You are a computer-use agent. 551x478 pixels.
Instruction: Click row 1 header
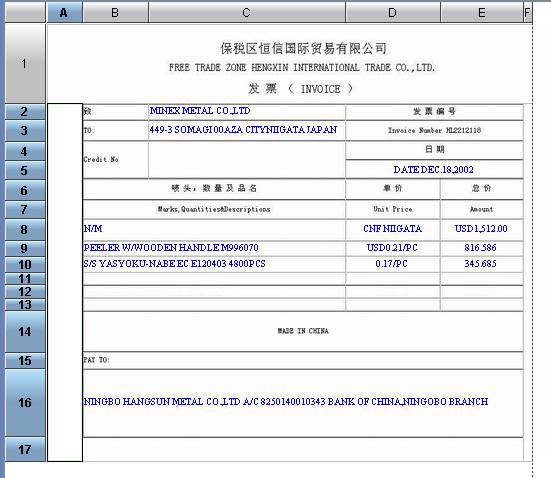pyautogui.click(x=25, y=64)
